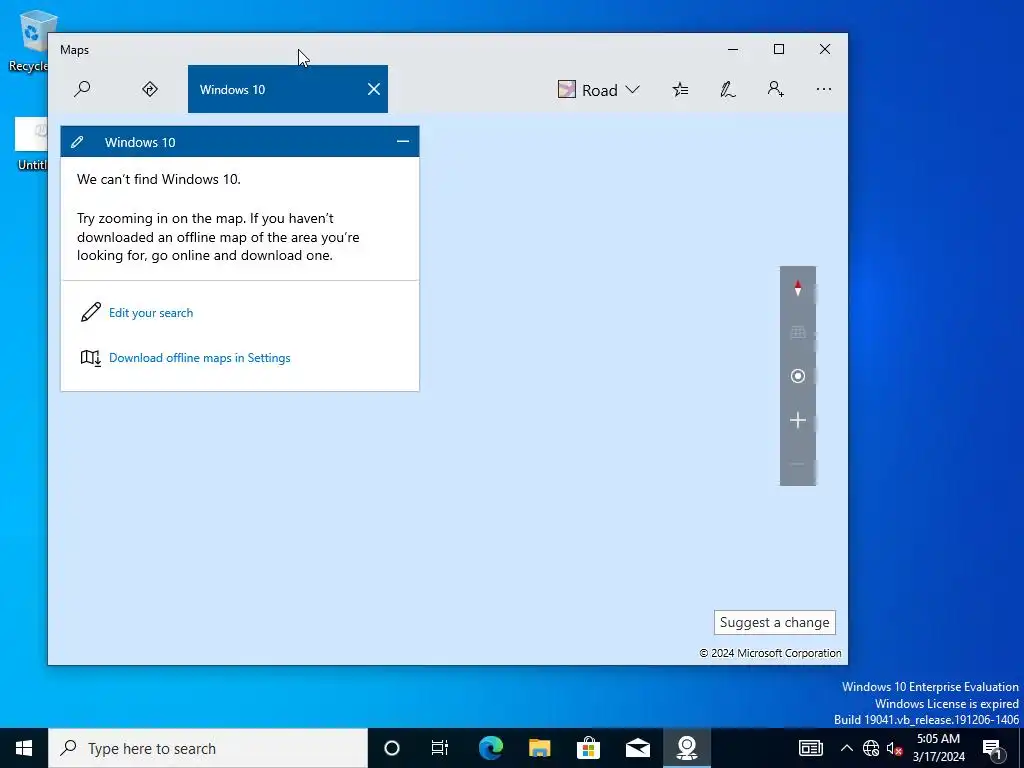The width and height of the screenshot is (1024, 768).
Task: Zoom in with the plus button
Action: click(797, 420)
